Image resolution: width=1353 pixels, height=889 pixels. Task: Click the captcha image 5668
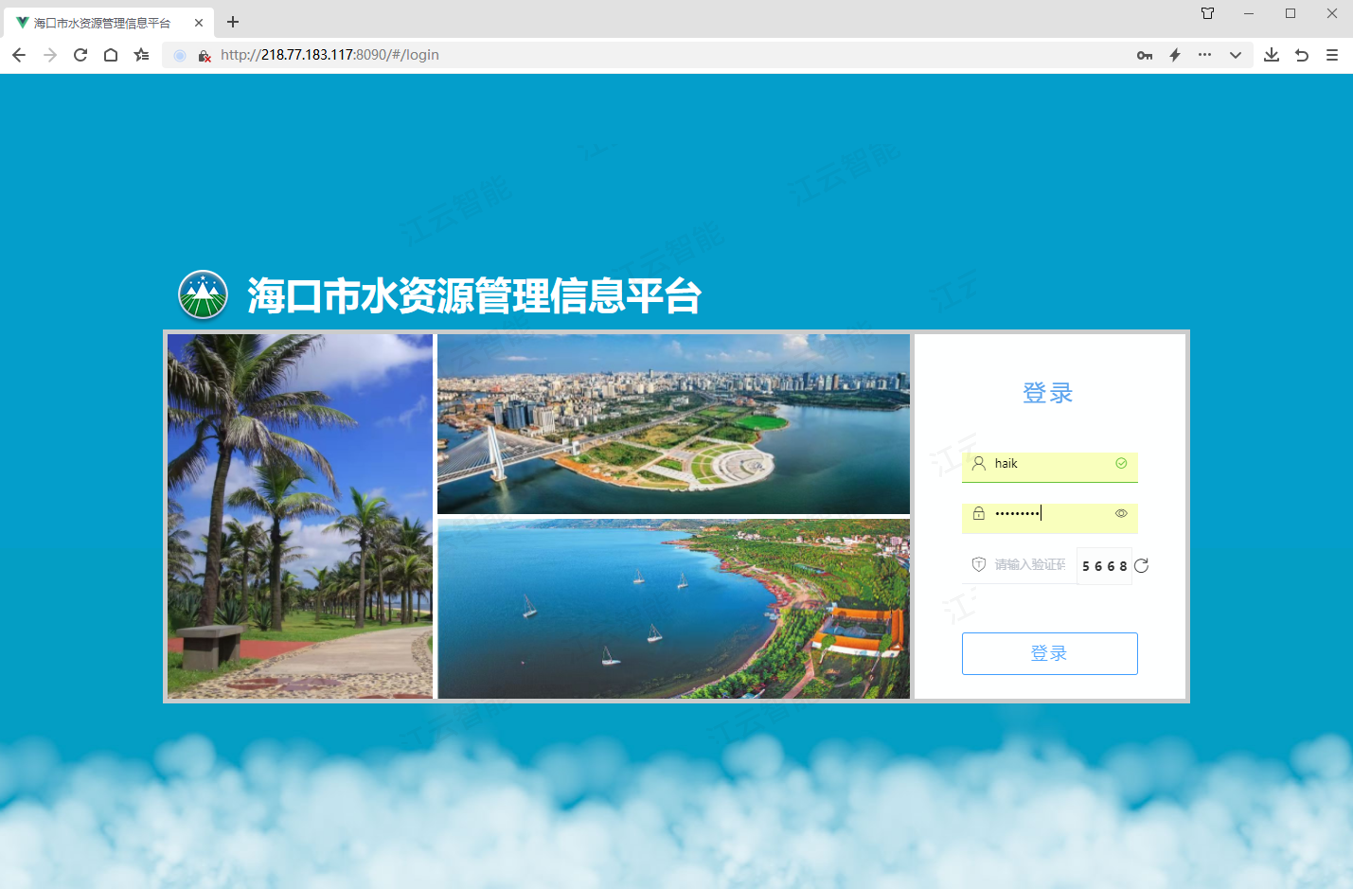click(x=1104, y=566)
